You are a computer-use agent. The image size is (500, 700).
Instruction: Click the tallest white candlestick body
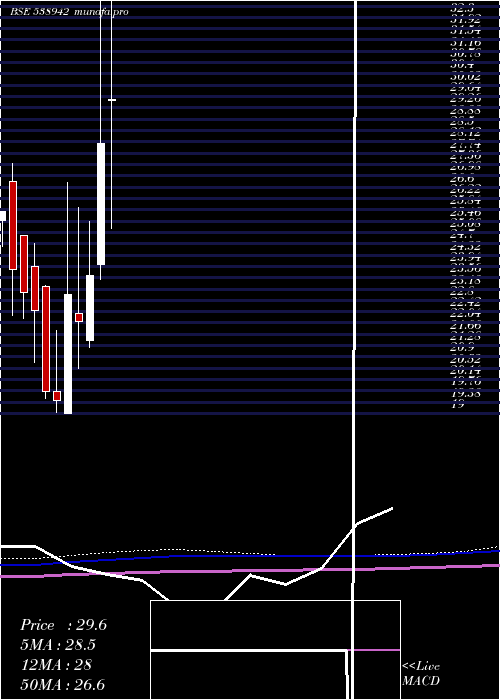(x=101, y=204)
